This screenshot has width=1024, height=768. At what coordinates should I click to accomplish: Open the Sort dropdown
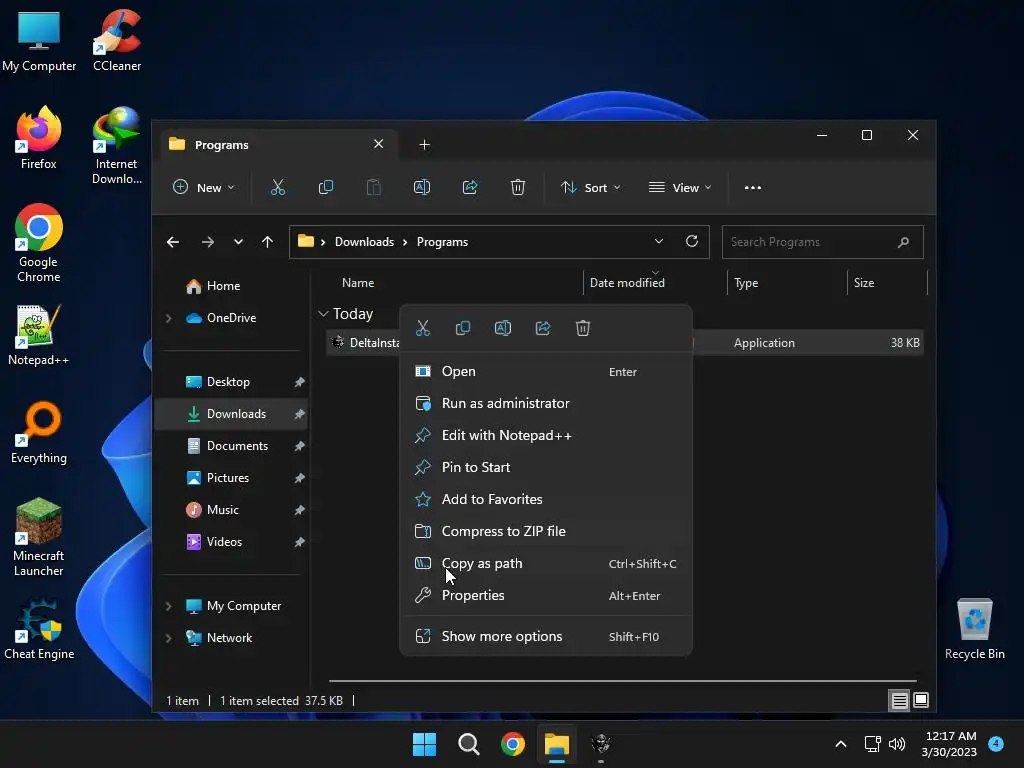tap(590, 187)
